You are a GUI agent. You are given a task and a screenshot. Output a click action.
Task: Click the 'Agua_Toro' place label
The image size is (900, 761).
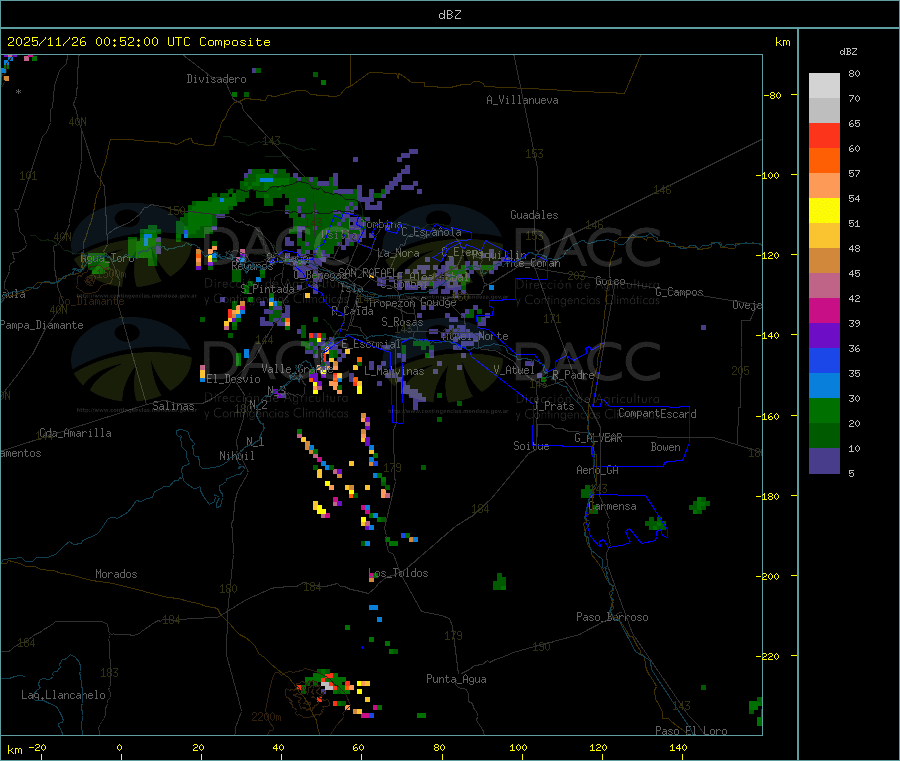(107, 258)
